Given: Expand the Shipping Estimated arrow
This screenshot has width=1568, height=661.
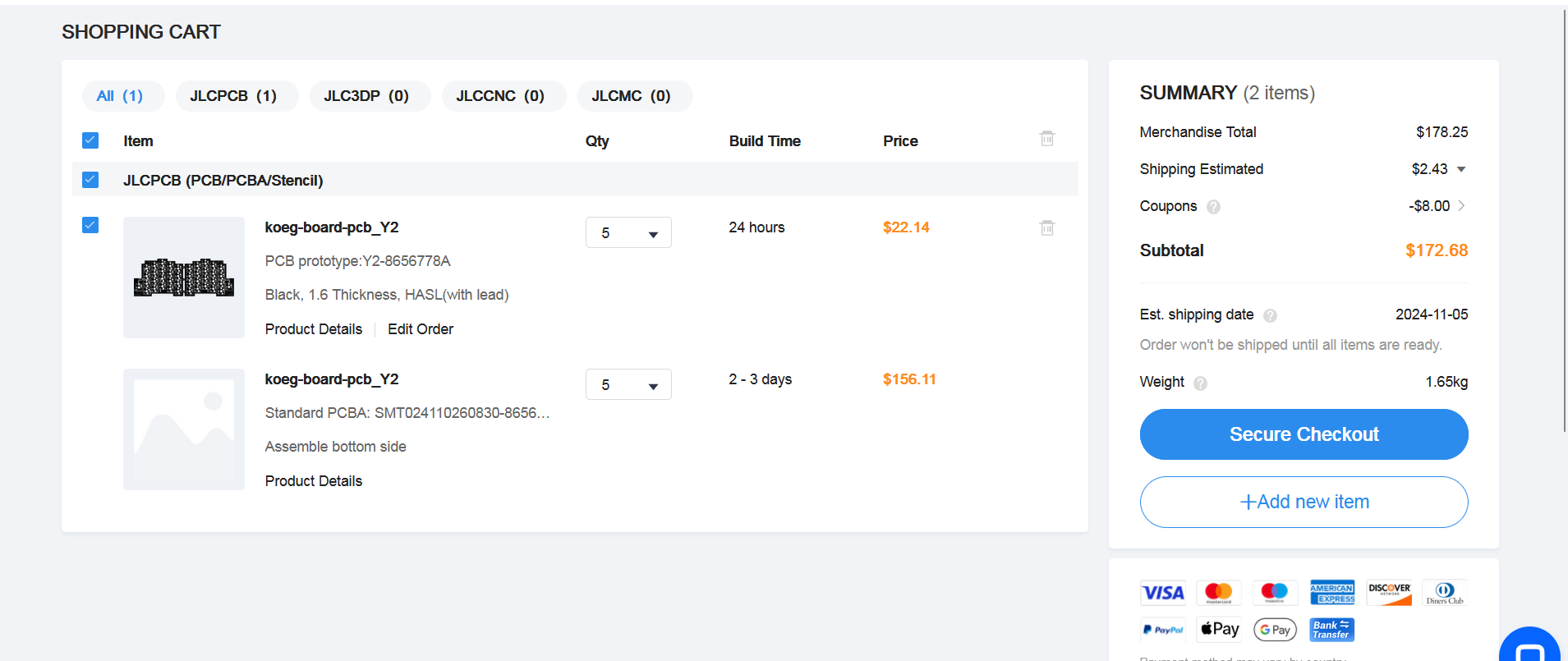Looking at the screenshot, I should point(1461,169).
